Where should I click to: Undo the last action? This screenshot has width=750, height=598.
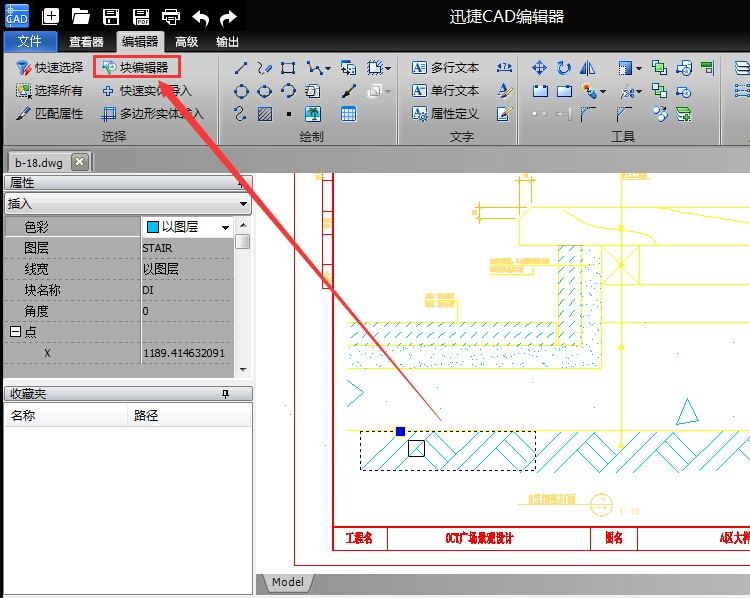(x=200, y=18)
